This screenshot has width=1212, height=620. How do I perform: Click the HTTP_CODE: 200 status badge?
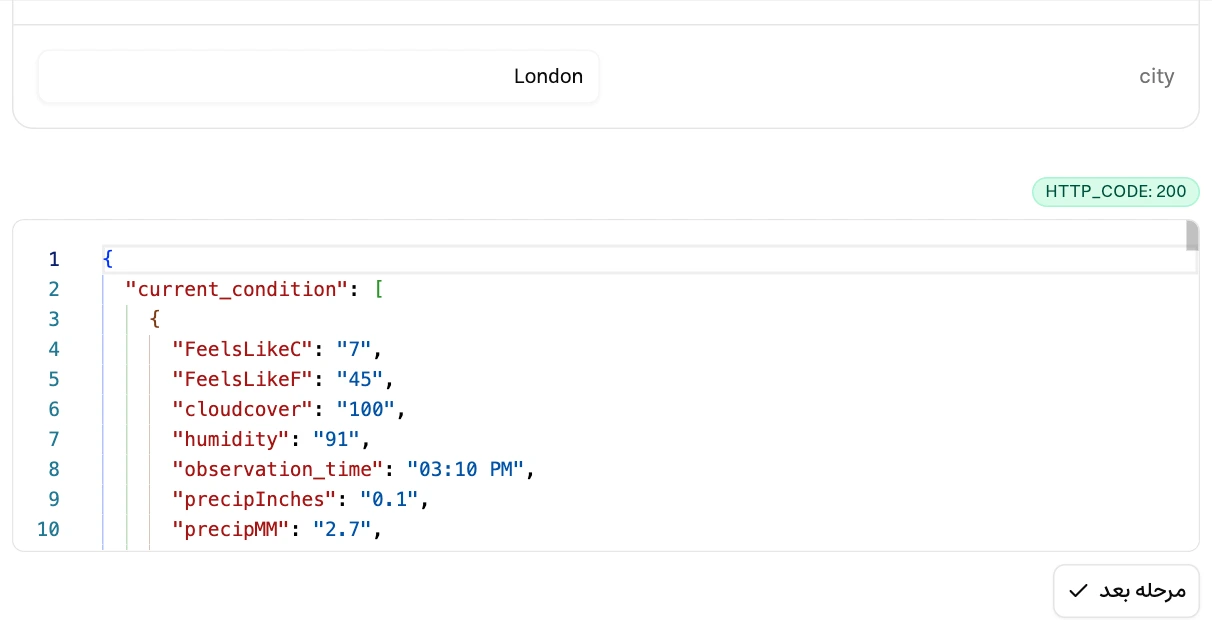[1115, 191]
